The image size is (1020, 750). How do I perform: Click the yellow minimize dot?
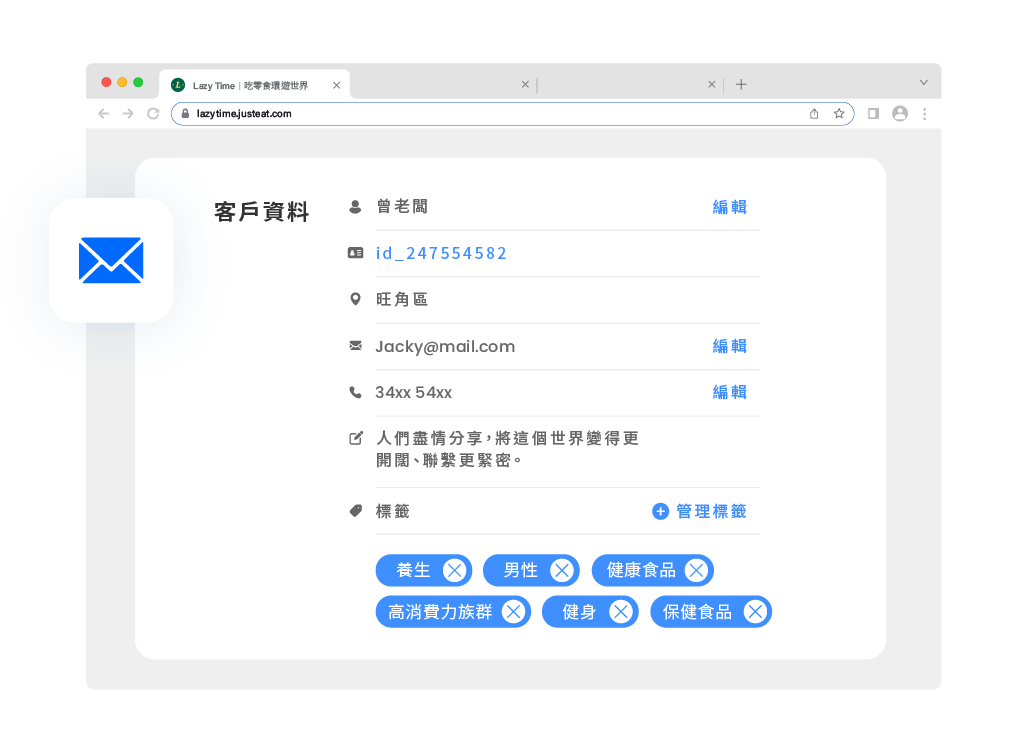(x=122, y=82)
